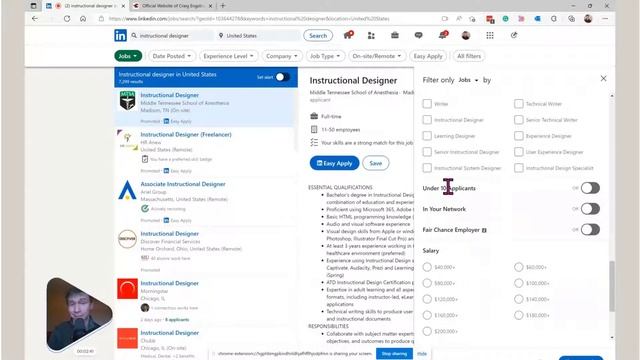The width and height of the screenshot is (640, 360).
Task: Enable the In Your Network toggle
Action: tap(590, 209)
